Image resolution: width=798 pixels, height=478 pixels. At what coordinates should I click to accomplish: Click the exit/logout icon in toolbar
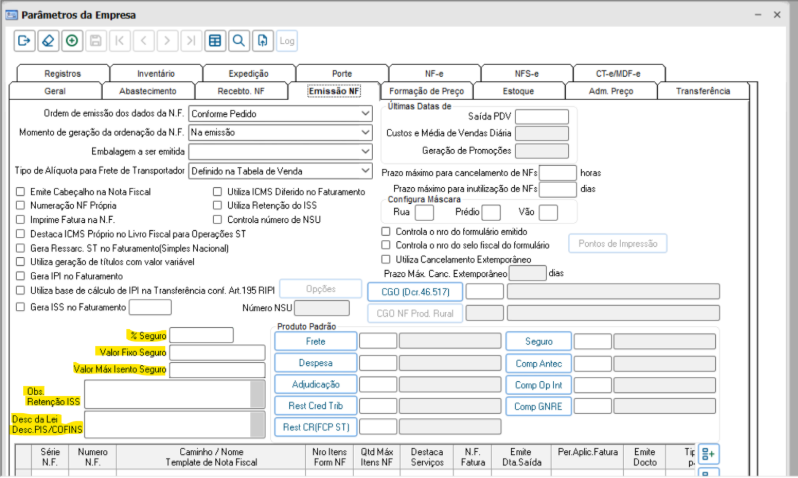click(24, 41)
